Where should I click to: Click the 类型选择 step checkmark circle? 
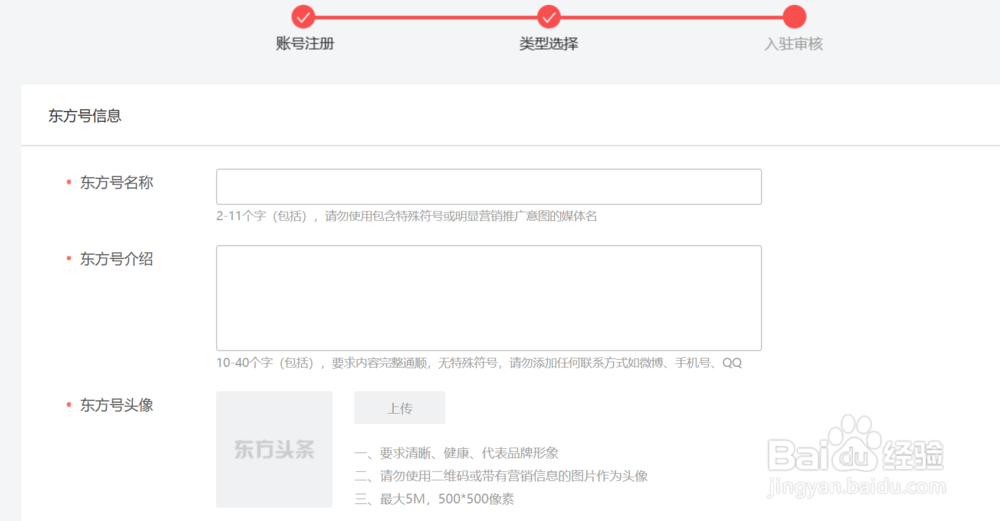pyautogui.click(x=548, y=17)
